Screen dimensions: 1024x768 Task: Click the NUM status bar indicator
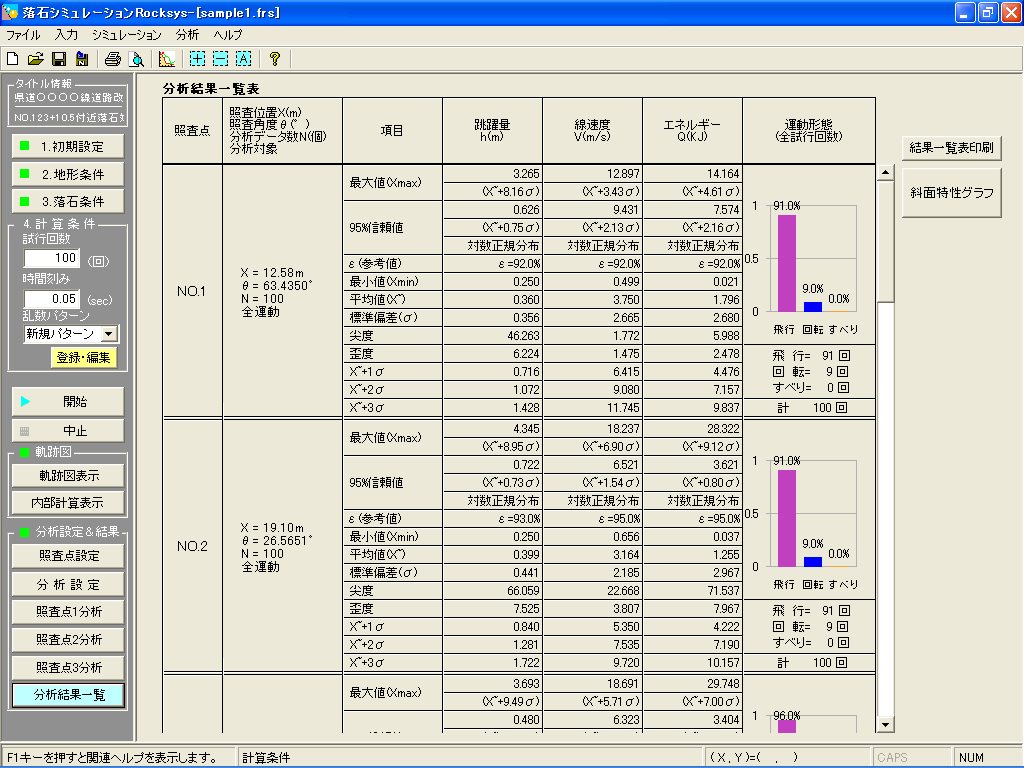coord(971,758)
